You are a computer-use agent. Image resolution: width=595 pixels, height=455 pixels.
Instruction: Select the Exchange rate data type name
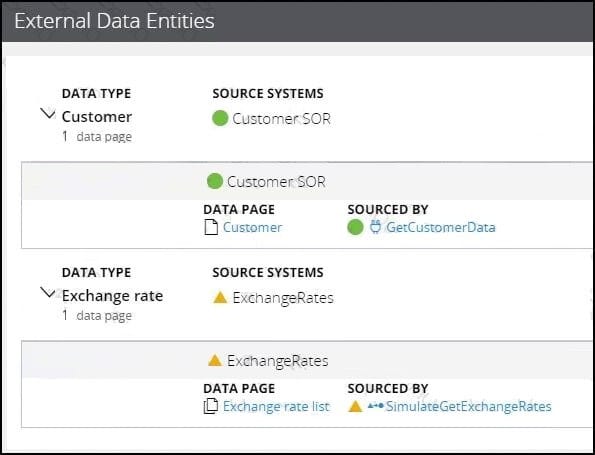[112, 296]
